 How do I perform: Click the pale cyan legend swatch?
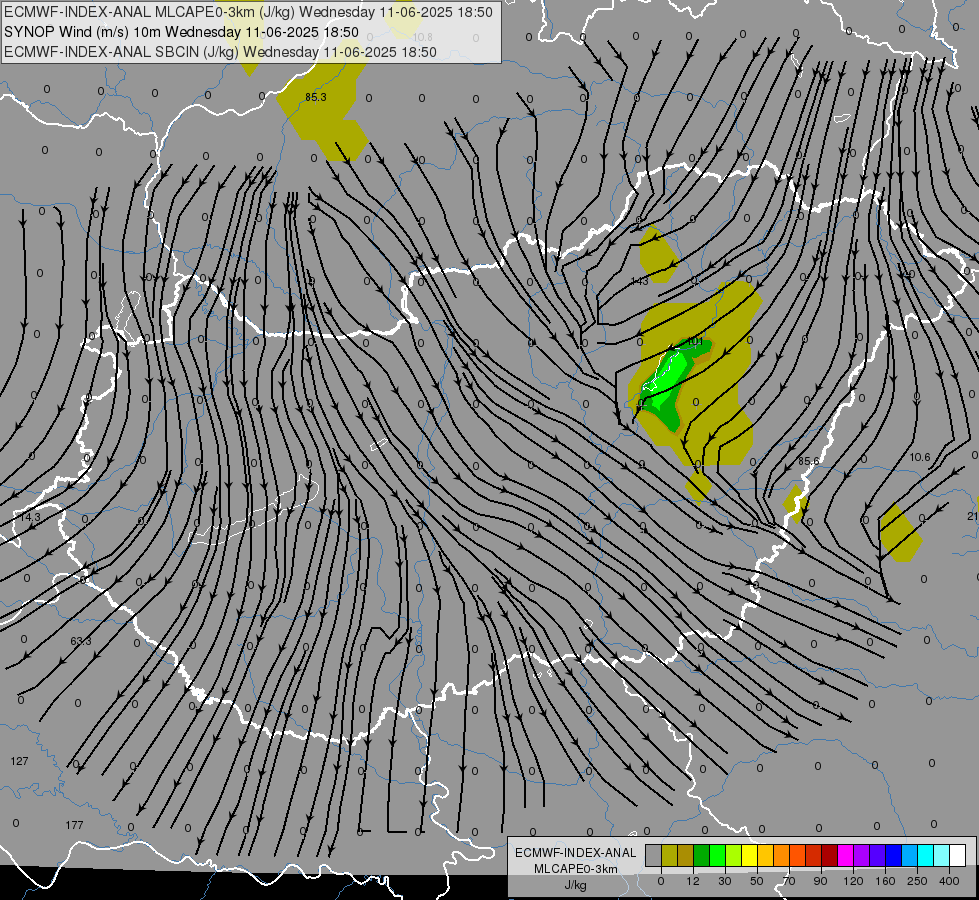pos(942,855)
